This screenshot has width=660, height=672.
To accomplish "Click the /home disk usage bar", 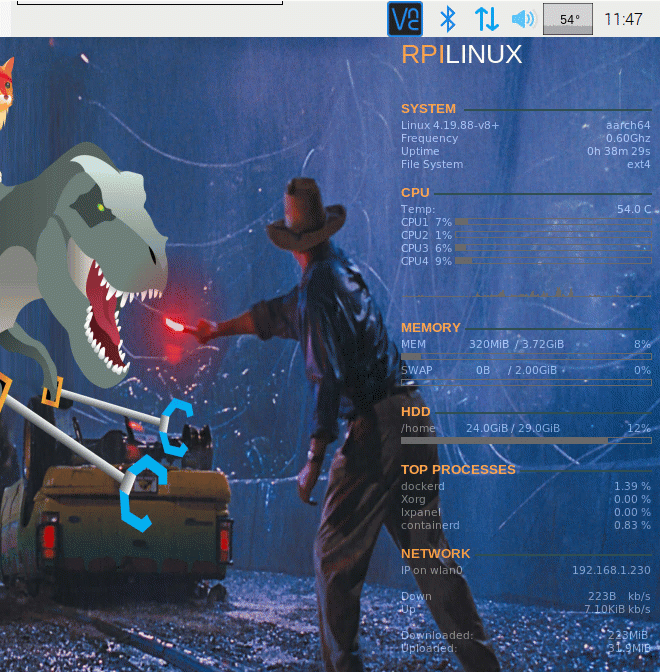I will click(x=526, y=441).
